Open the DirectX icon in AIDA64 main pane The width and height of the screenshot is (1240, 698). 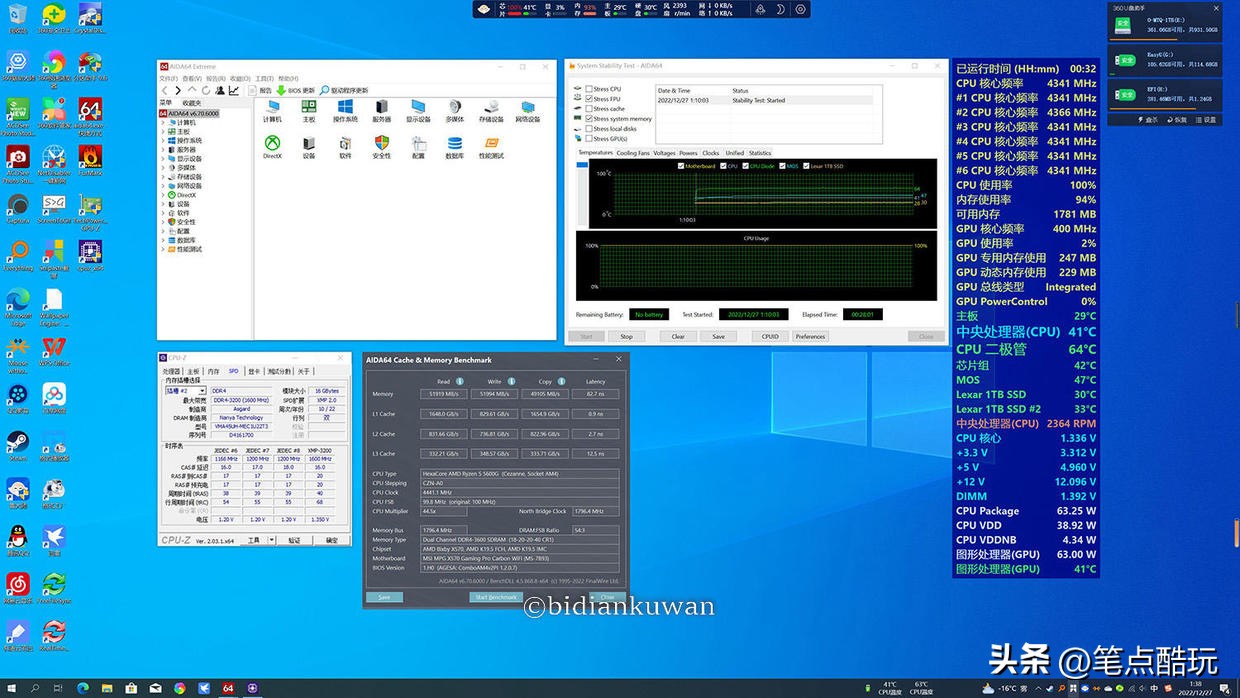click(x=272, y=143)
